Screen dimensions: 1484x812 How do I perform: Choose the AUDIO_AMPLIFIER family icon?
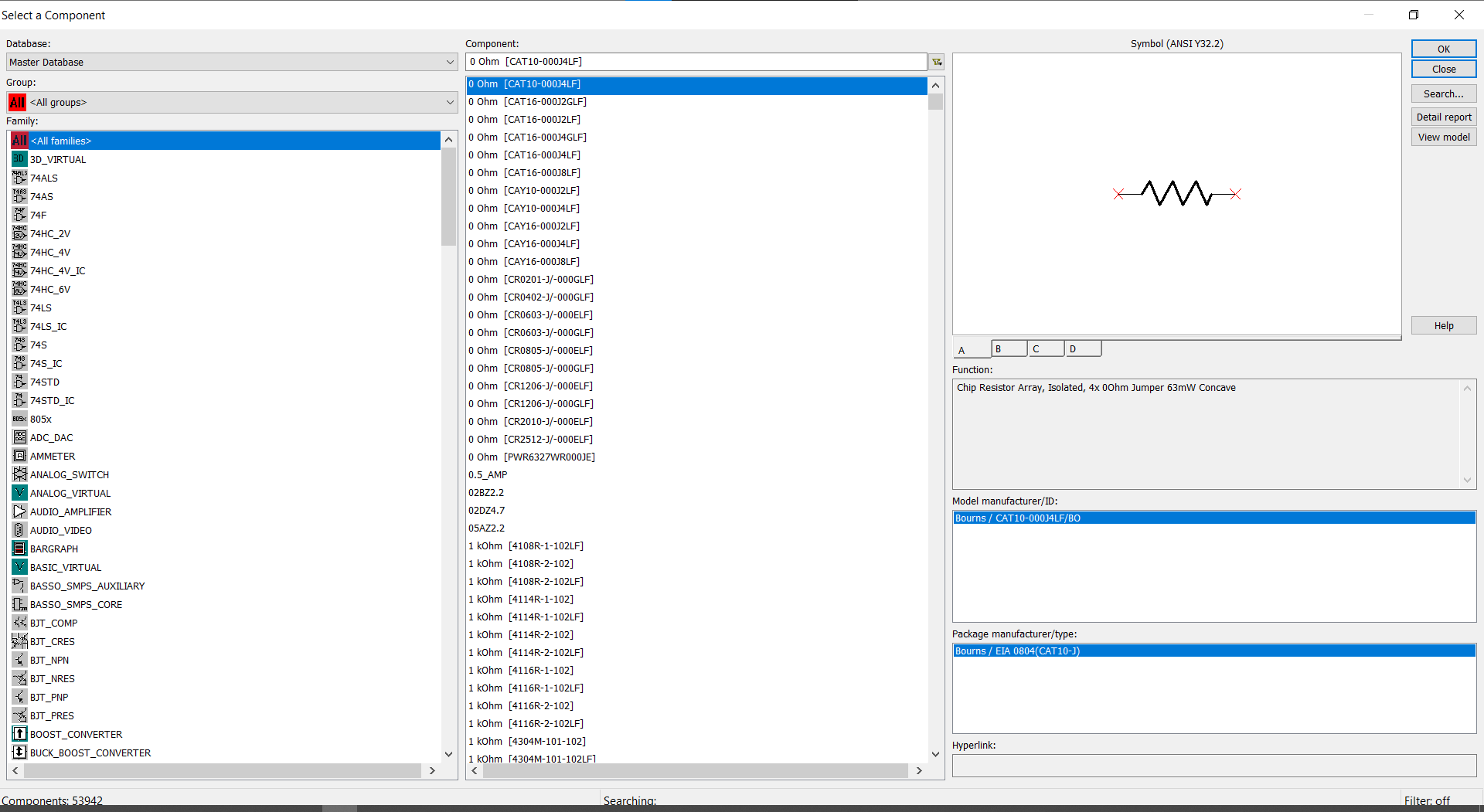point(19,511)
